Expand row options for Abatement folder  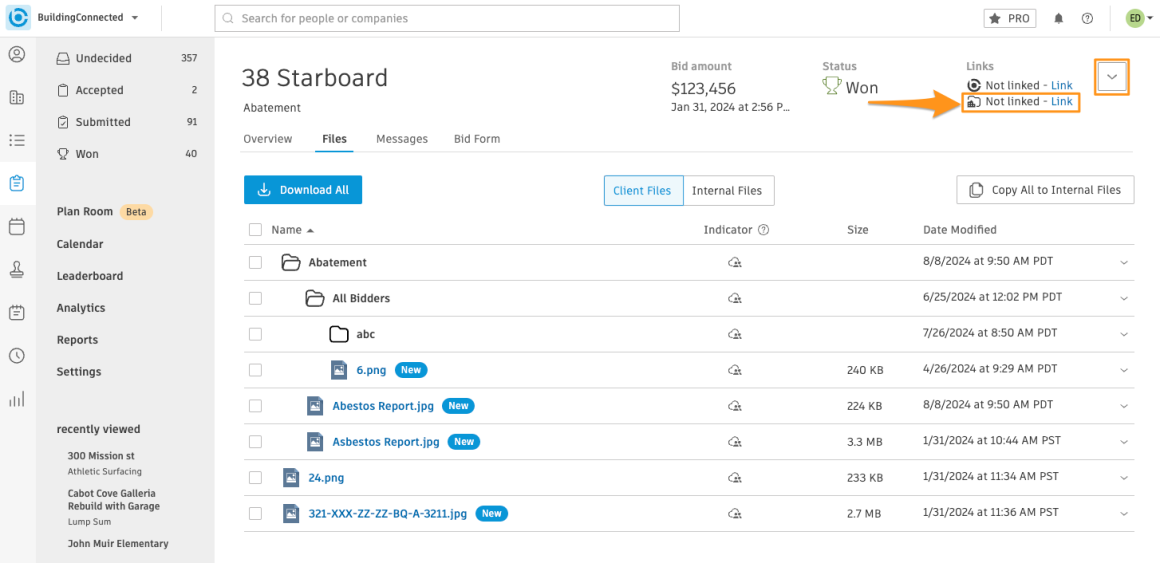click(1124, 263)
